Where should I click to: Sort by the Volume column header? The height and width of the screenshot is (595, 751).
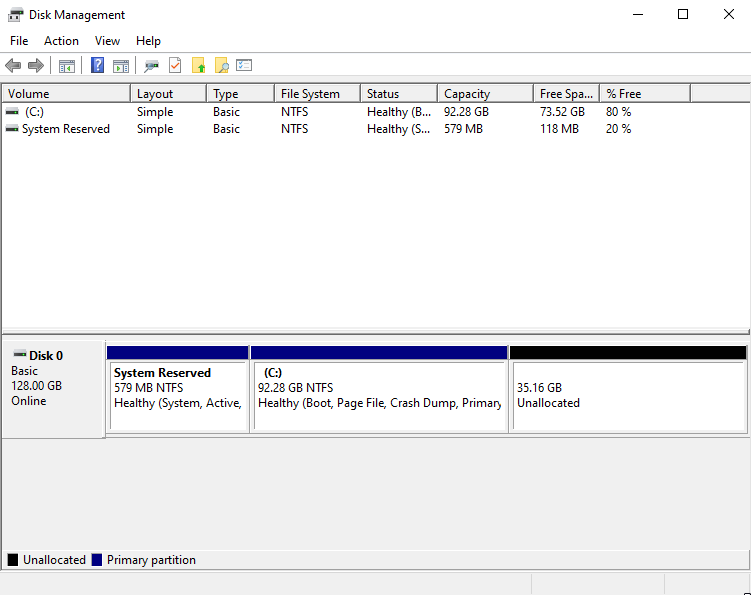[66, 93]
